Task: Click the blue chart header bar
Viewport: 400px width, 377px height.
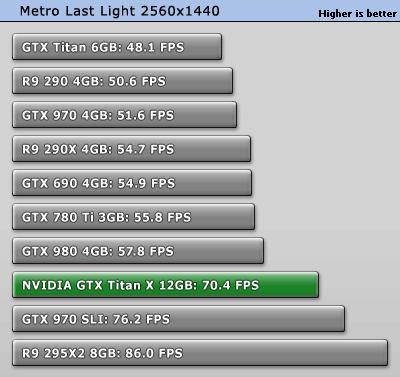Action: click(200, 11)
